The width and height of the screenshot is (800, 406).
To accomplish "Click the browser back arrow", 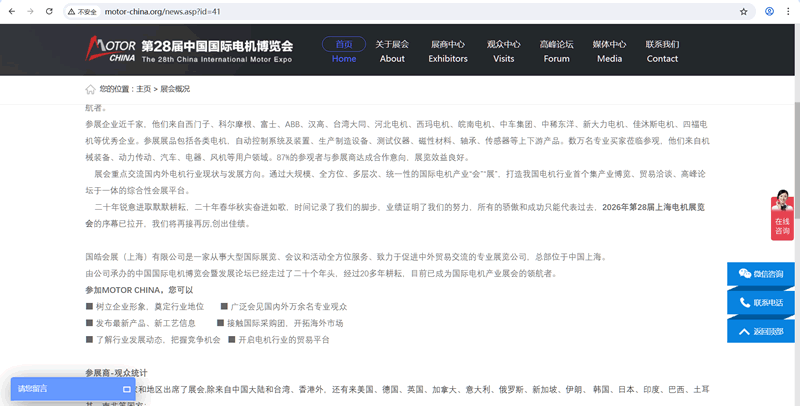I will click(11, 11).
